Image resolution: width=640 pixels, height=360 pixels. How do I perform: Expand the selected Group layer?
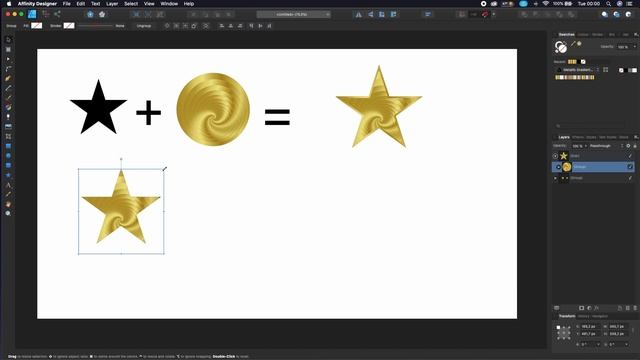(x=558, y=167)
